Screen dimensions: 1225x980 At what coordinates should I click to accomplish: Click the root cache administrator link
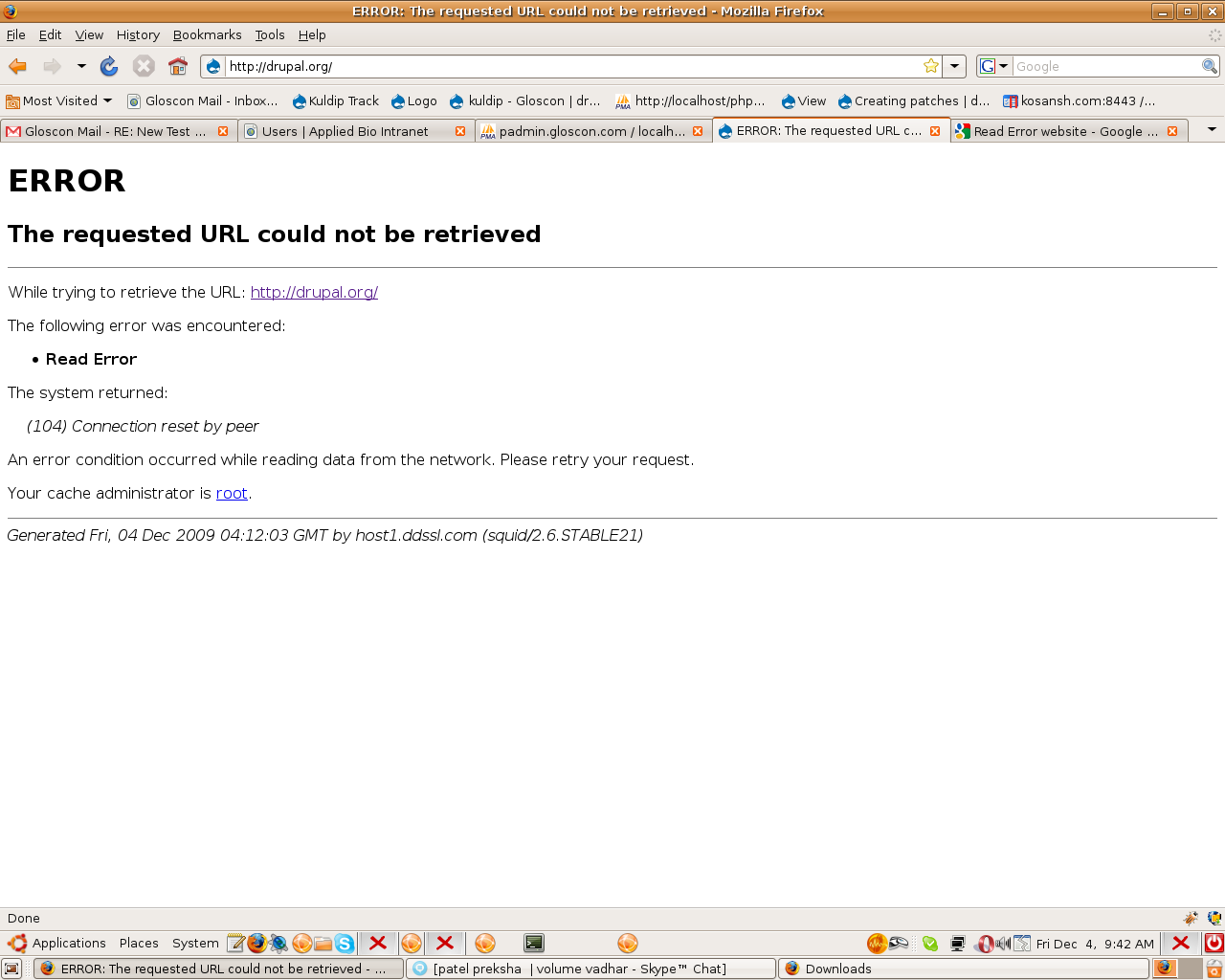pos(232,493)
